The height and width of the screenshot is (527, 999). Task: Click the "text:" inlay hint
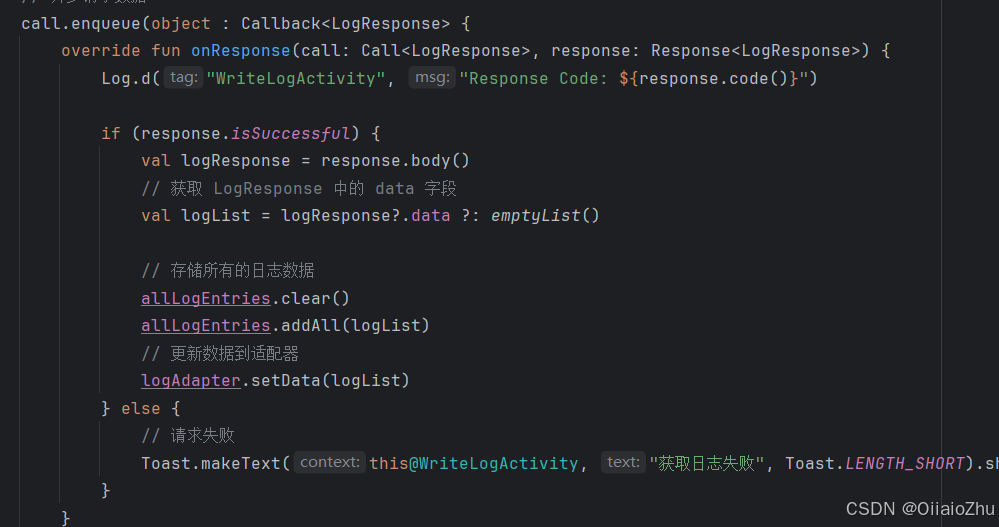pyautogui.click(x=623, y=463)
